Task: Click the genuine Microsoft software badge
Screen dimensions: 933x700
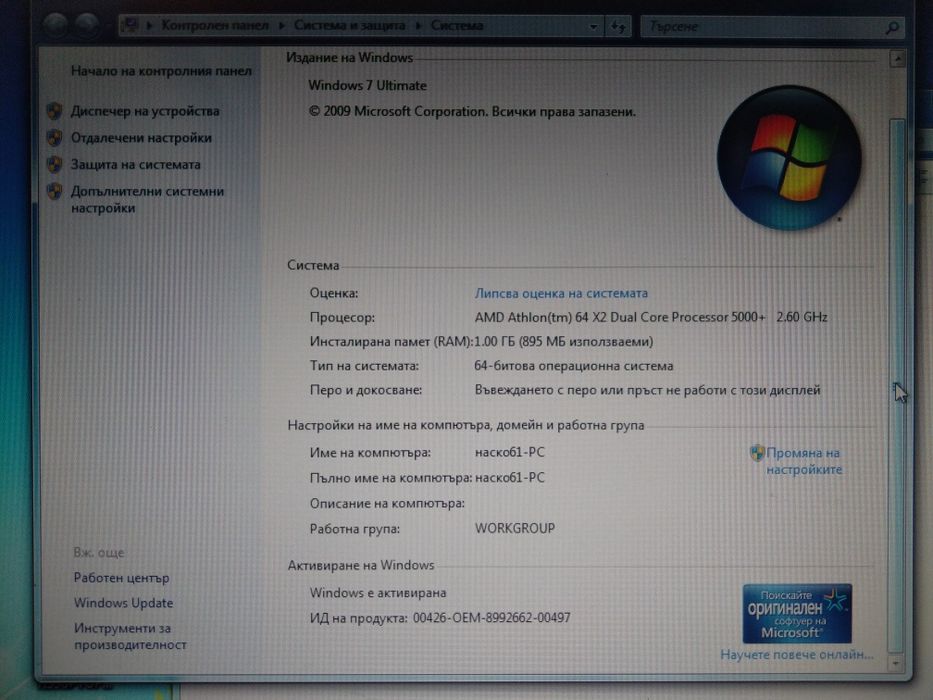Action: tap(797, 614)
